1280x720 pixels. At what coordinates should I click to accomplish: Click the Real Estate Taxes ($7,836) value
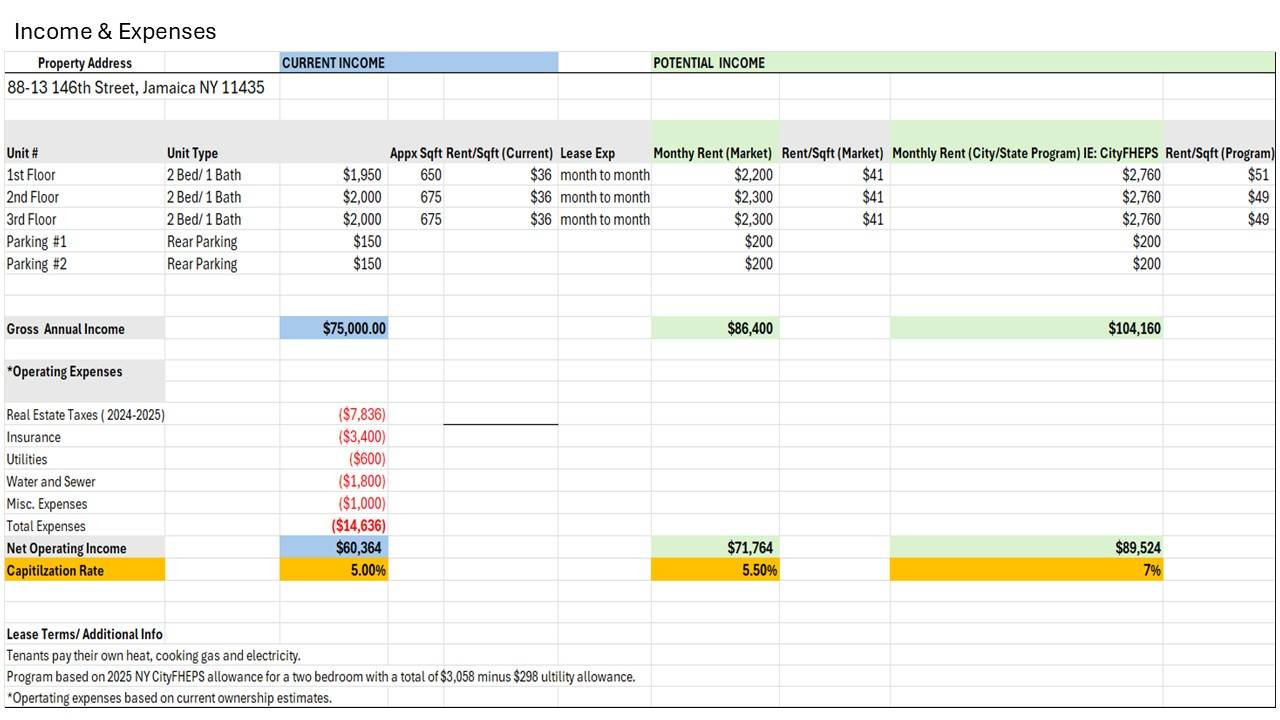(x=361, y=414)
